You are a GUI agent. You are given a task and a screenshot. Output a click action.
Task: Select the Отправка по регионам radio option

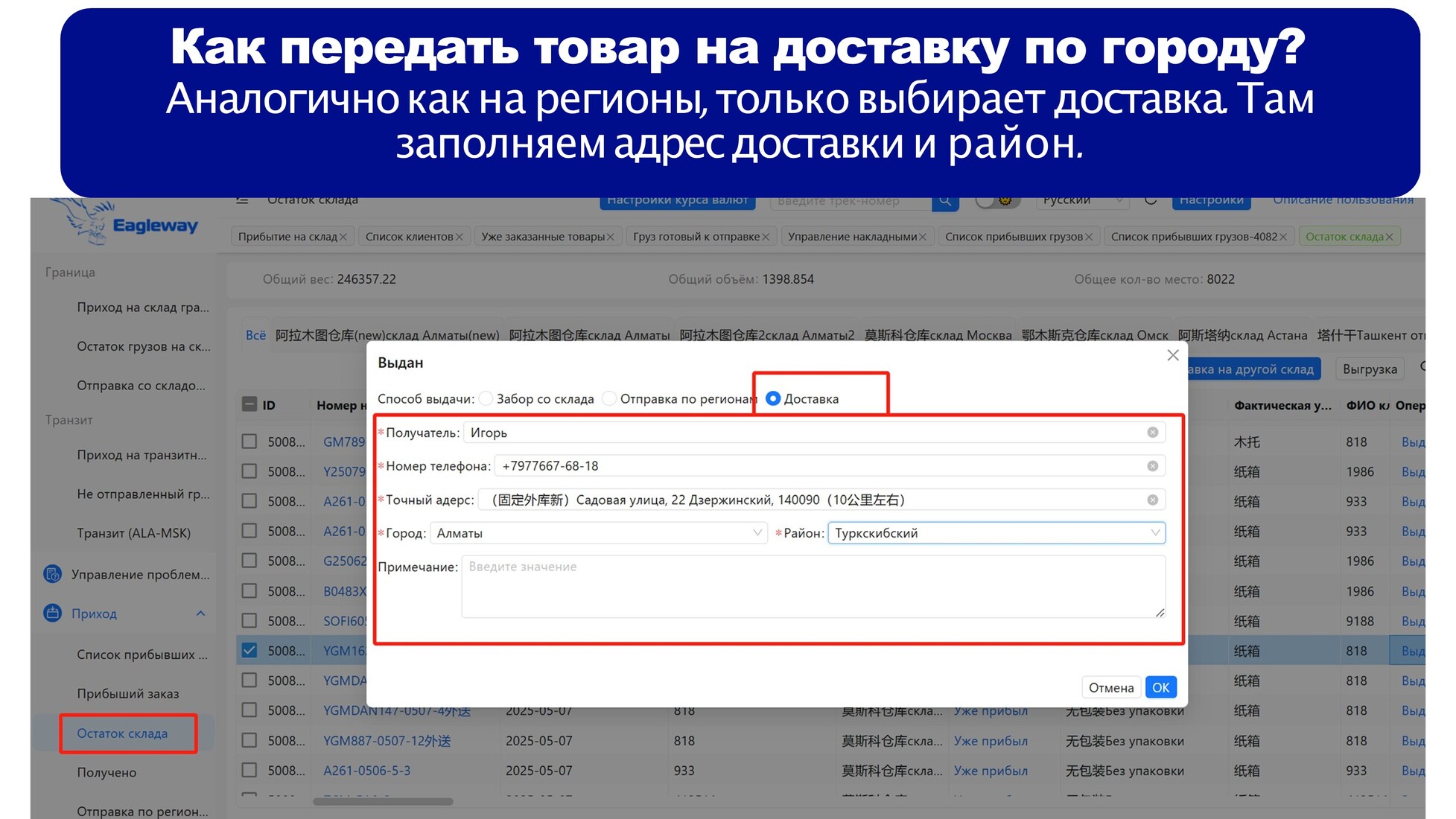609,398
